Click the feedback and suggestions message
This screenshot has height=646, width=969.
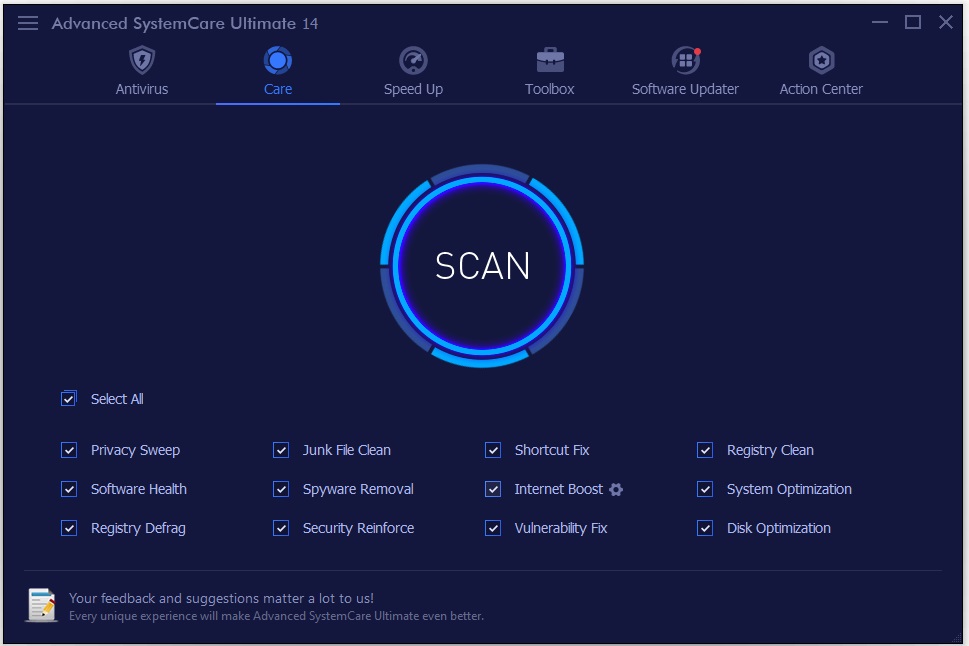tap(221, 598)
